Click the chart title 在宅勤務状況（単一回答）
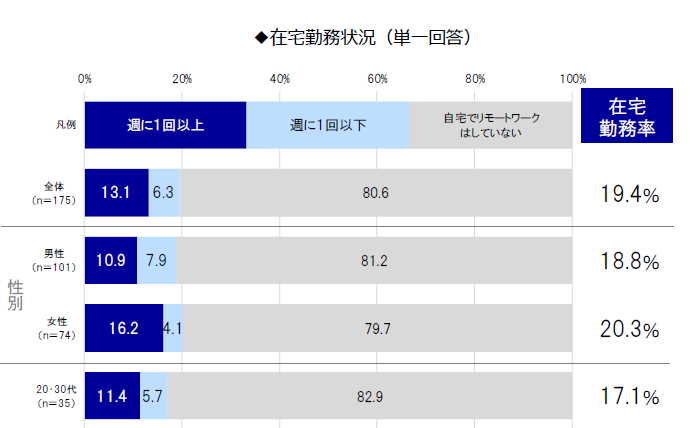692x428 pixels. tap(363, 38)
